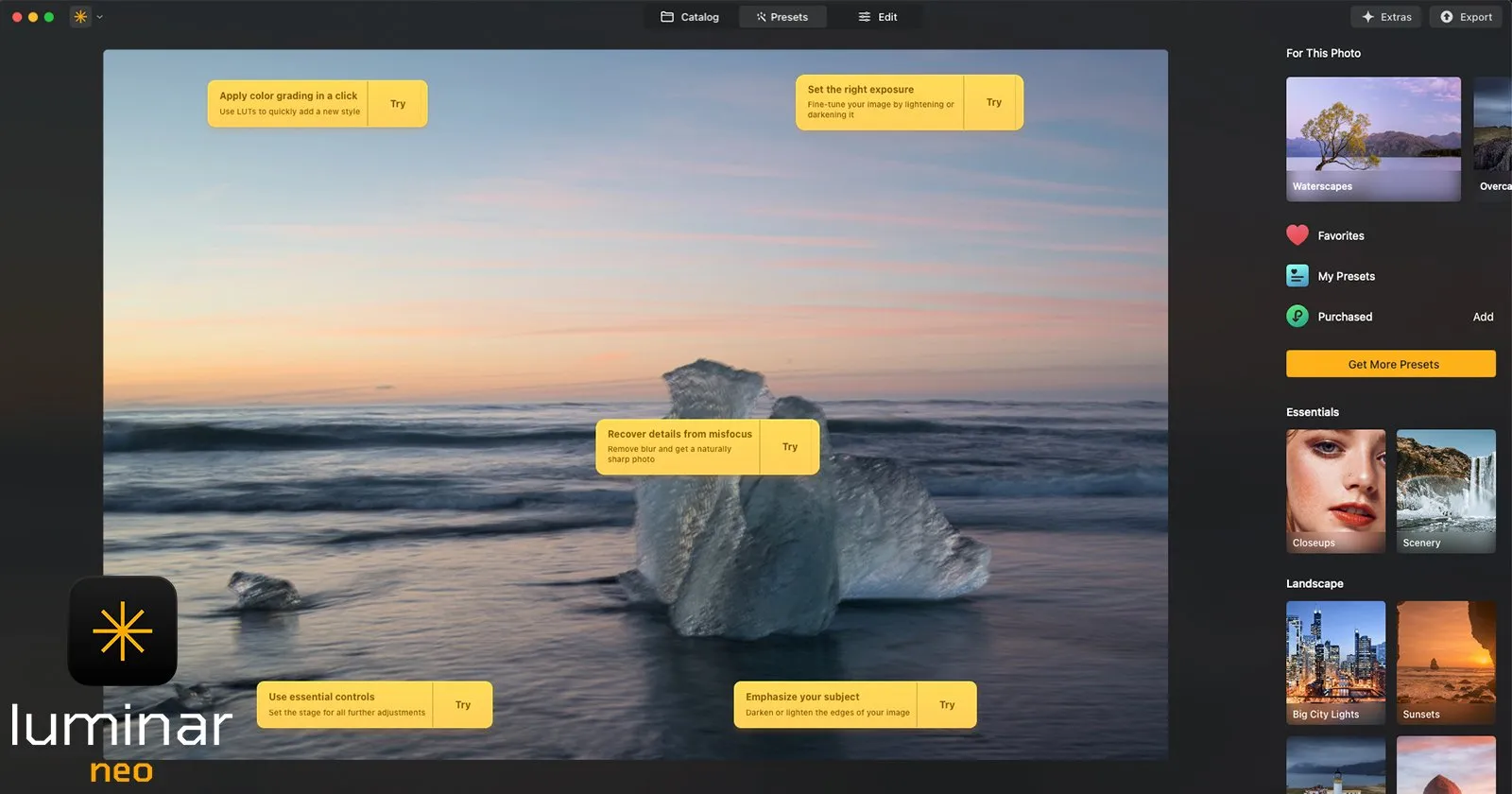Open the green Purchased icon
1512x794 pixels.
tap(1297, 317)
